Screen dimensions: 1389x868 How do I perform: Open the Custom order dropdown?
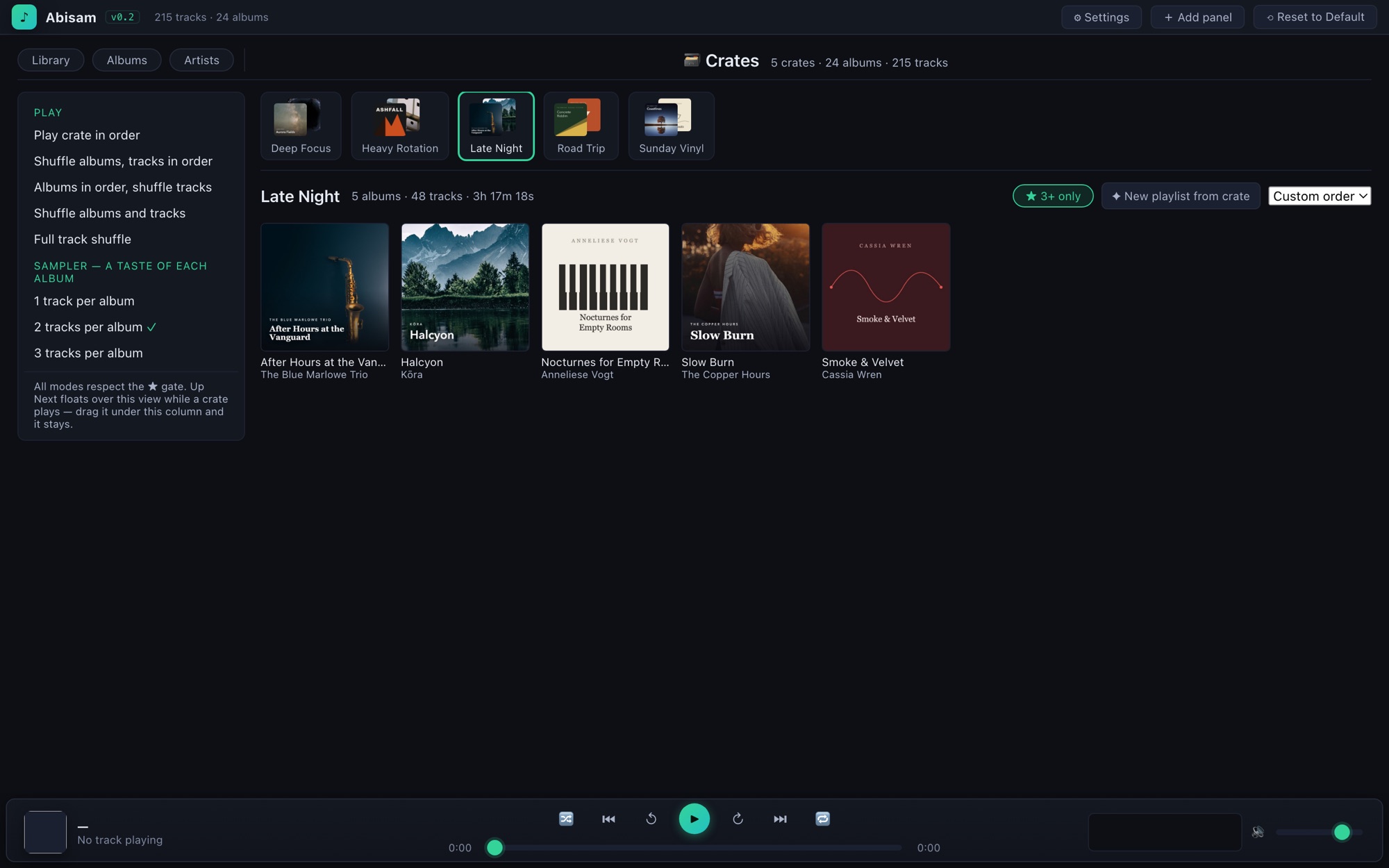tap(1320, 196)
